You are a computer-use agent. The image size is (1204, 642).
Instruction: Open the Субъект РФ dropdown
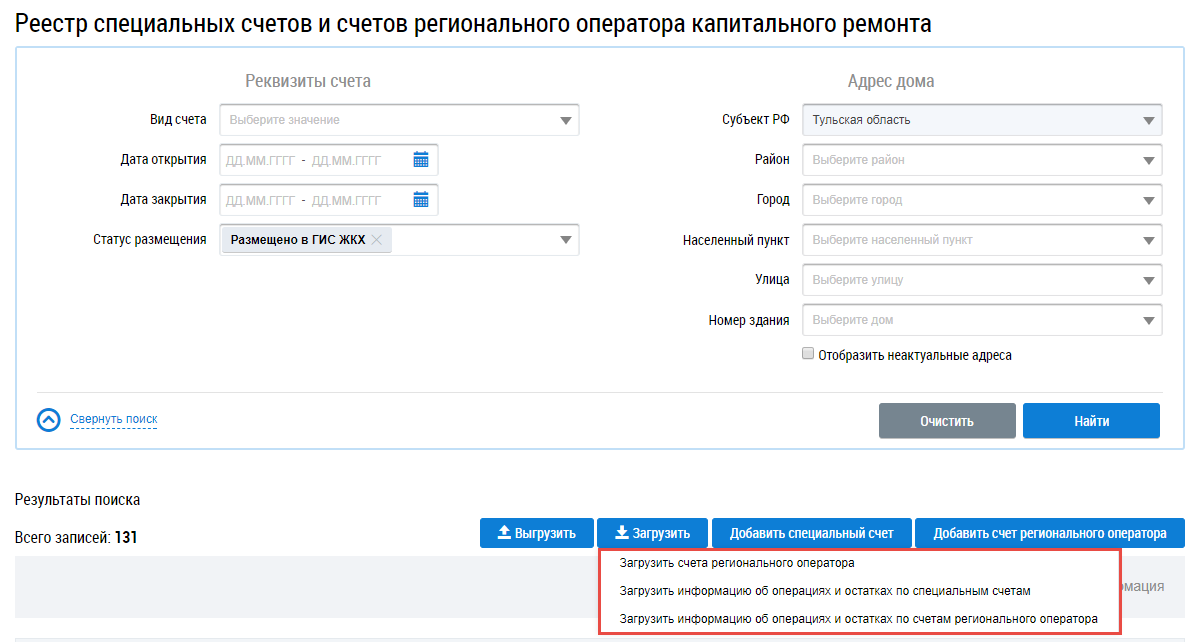(1149, 120)
